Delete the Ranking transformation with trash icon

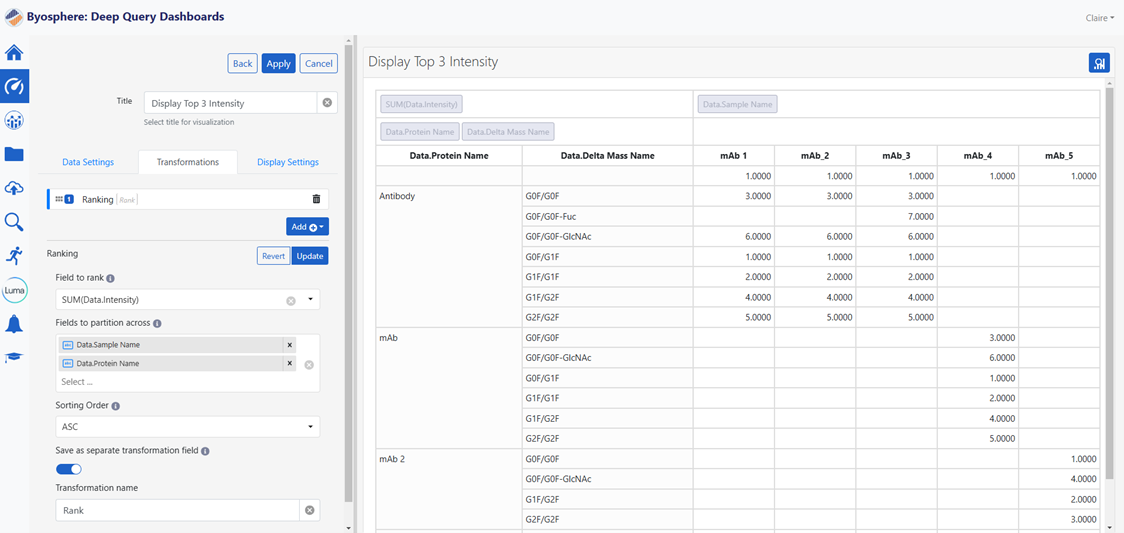[x=316, y=199]
